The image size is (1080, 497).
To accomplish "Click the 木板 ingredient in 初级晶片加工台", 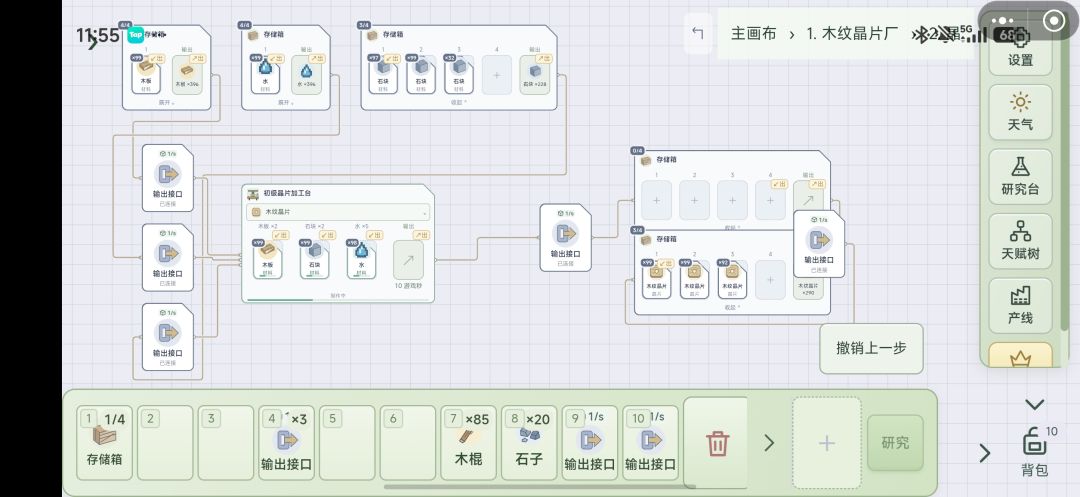I will (x=267, y=258).
